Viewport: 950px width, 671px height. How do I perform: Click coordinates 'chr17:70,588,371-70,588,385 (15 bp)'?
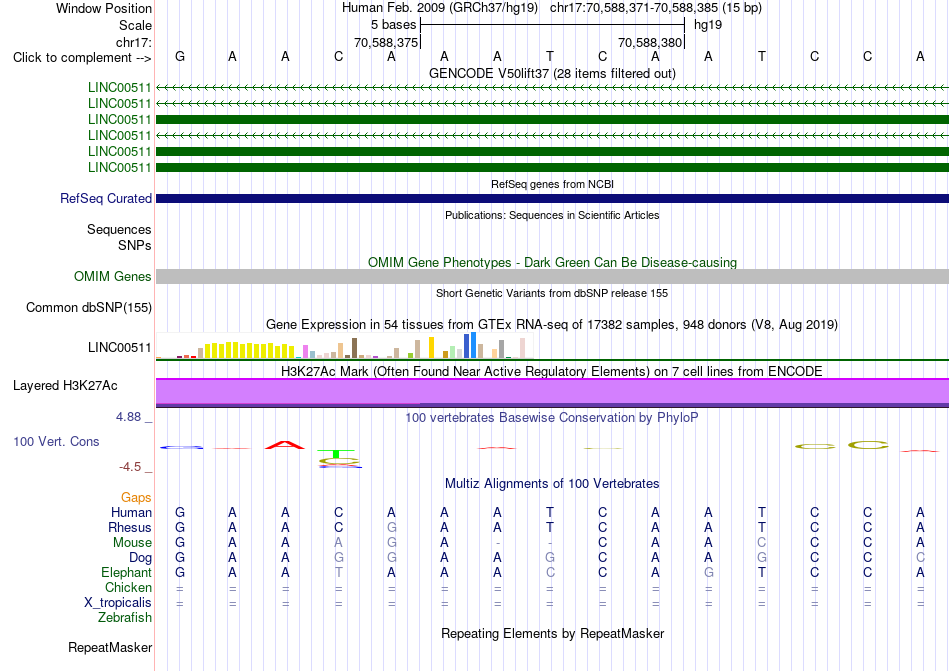point(656,8)
